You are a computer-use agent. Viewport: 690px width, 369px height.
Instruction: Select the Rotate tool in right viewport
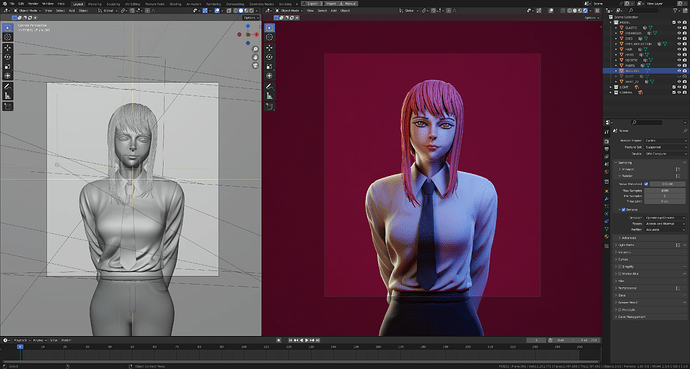[x=270, y=57]
